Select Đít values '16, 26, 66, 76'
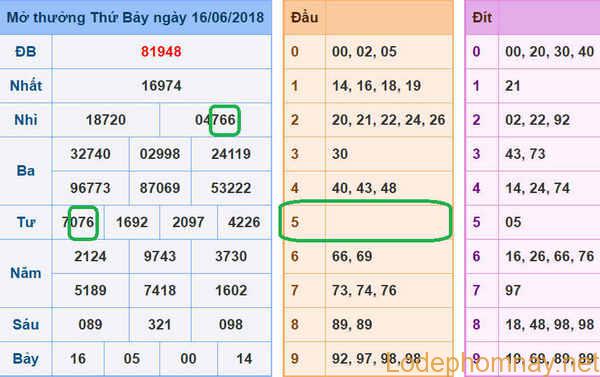This screenshot has height=377, width=600. [550, 256]
